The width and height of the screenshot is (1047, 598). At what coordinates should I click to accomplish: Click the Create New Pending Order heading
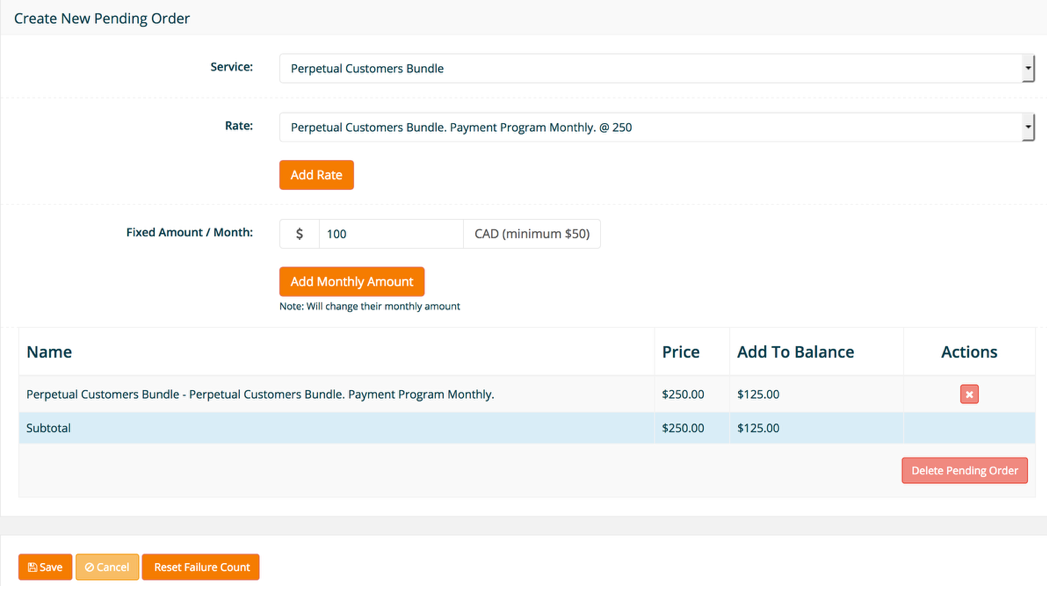click(x=101, y=19)
